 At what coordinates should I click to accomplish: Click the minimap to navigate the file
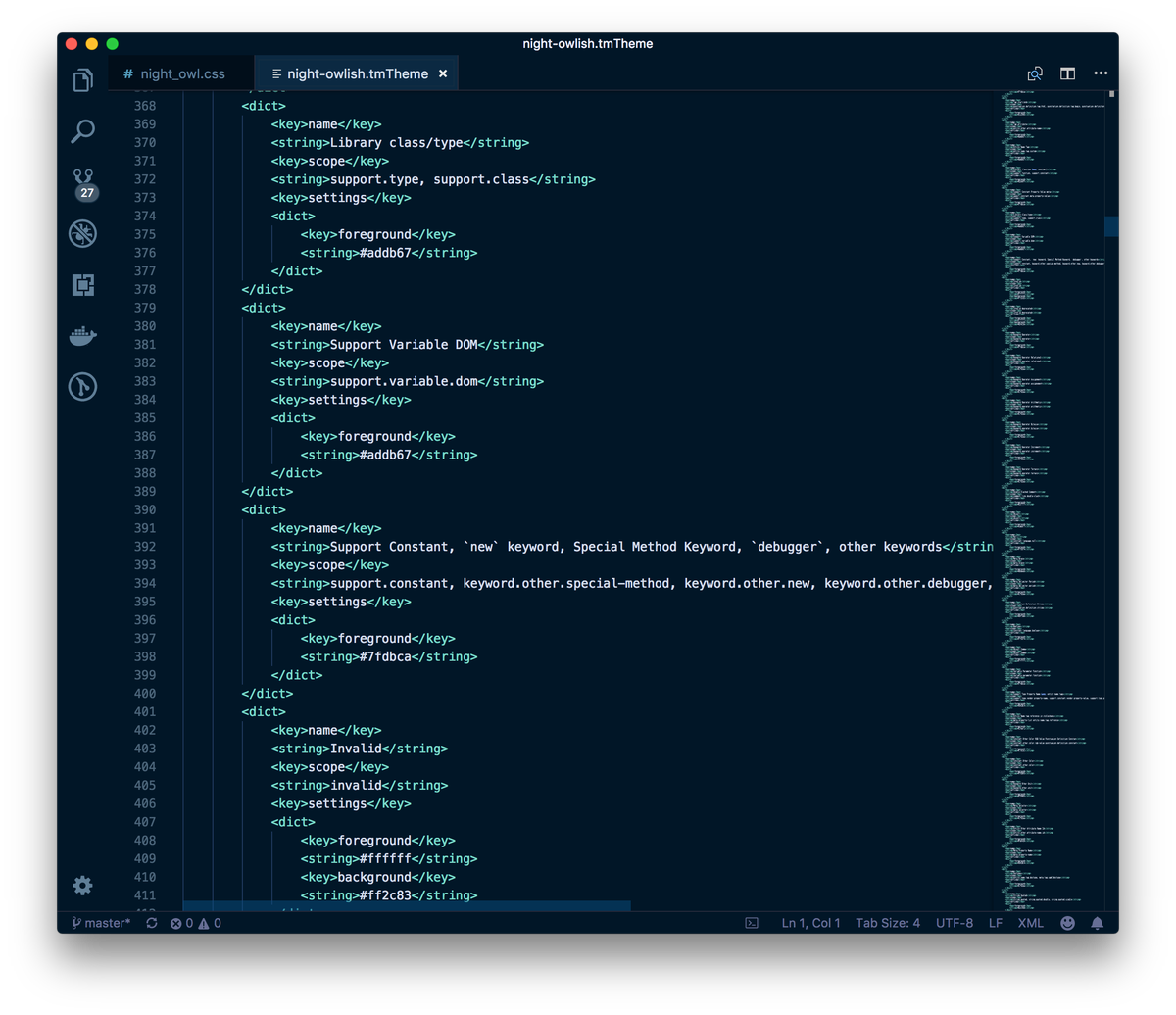1049,490
